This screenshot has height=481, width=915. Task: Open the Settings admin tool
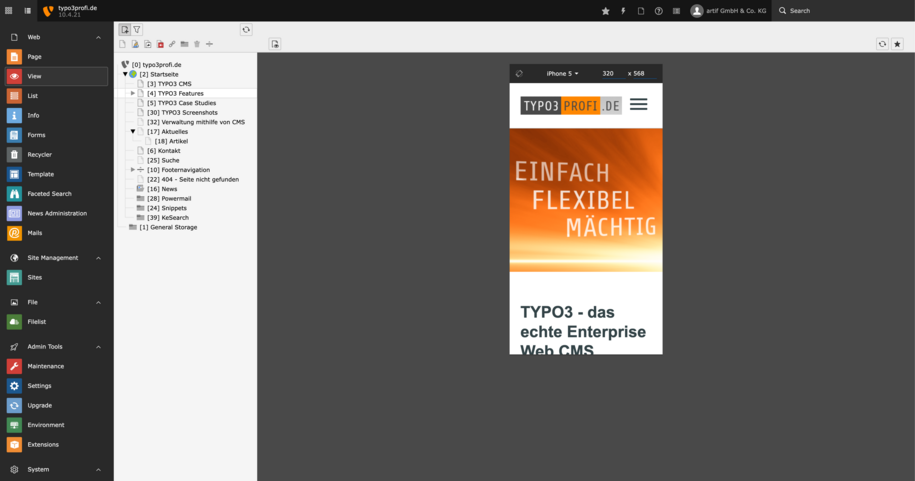pyautogui.click(x=56, y=386)
